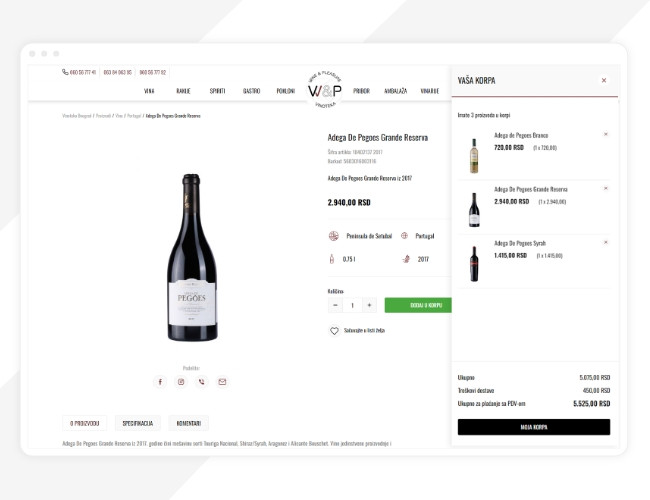Share product via phone icon
Viewport: 650px width, 500px height.
click(201, 381)
